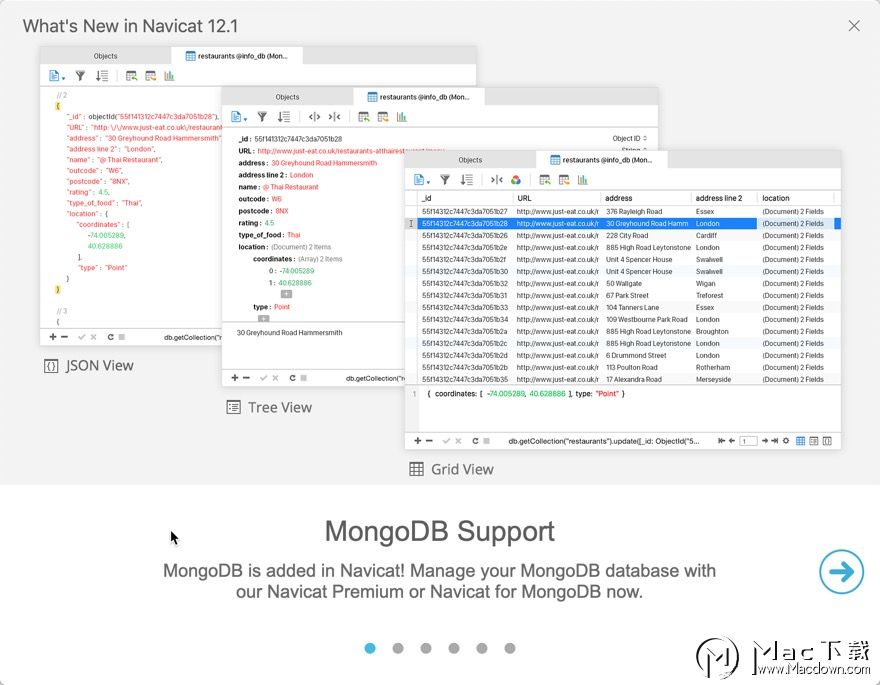
Task: Close the What's New in Navicat dialog
Action: pyautogui.click(x=854, y=26)
